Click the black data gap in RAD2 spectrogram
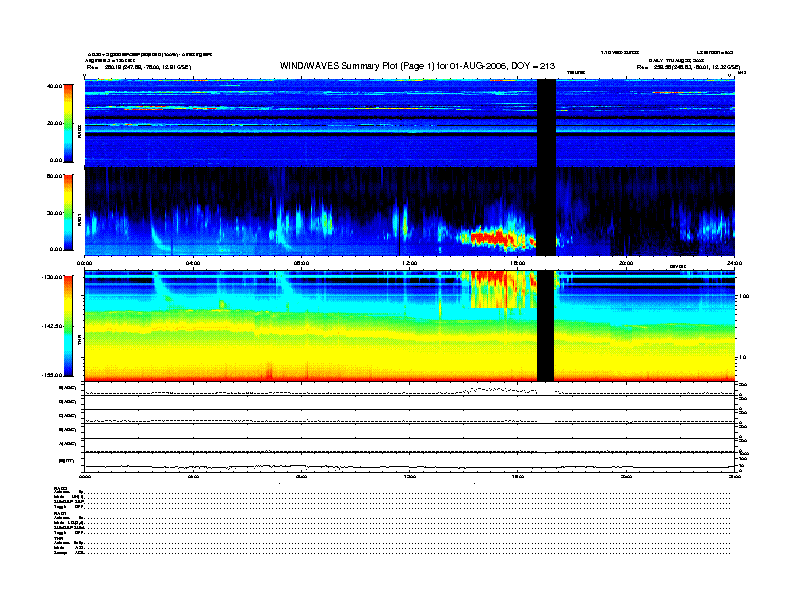 546,123
